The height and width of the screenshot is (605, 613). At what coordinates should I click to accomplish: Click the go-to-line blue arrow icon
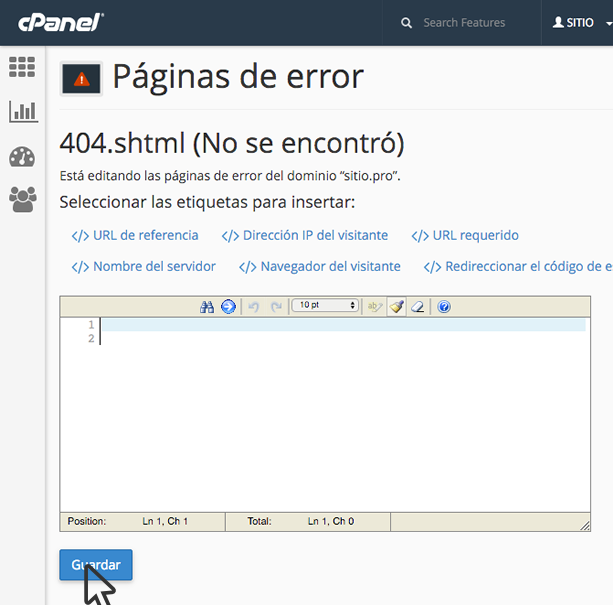click(228, 306)
